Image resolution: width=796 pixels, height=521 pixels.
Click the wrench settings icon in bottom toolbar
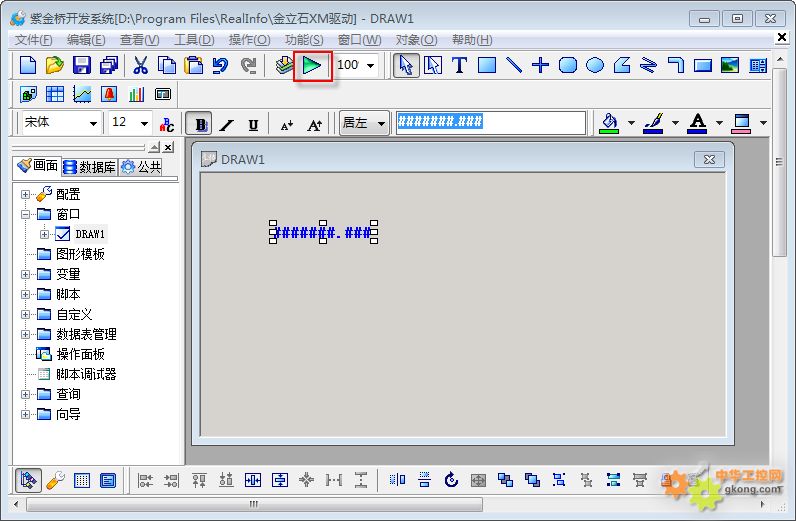pos(55,480)
